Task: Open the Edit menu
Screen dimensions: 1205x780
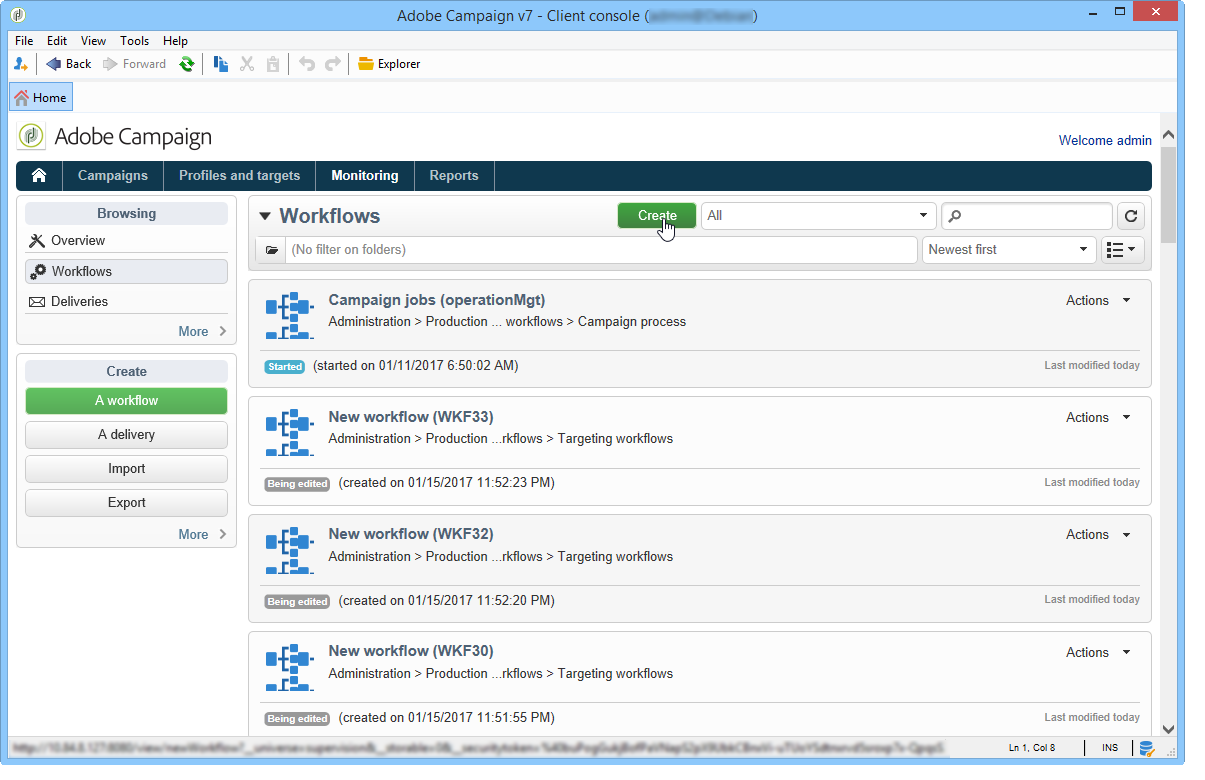Action: (57, 41)
